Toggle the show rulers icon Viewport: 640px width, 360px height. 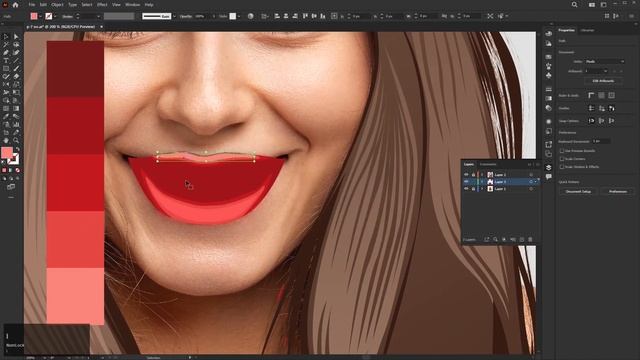[591, 95]
